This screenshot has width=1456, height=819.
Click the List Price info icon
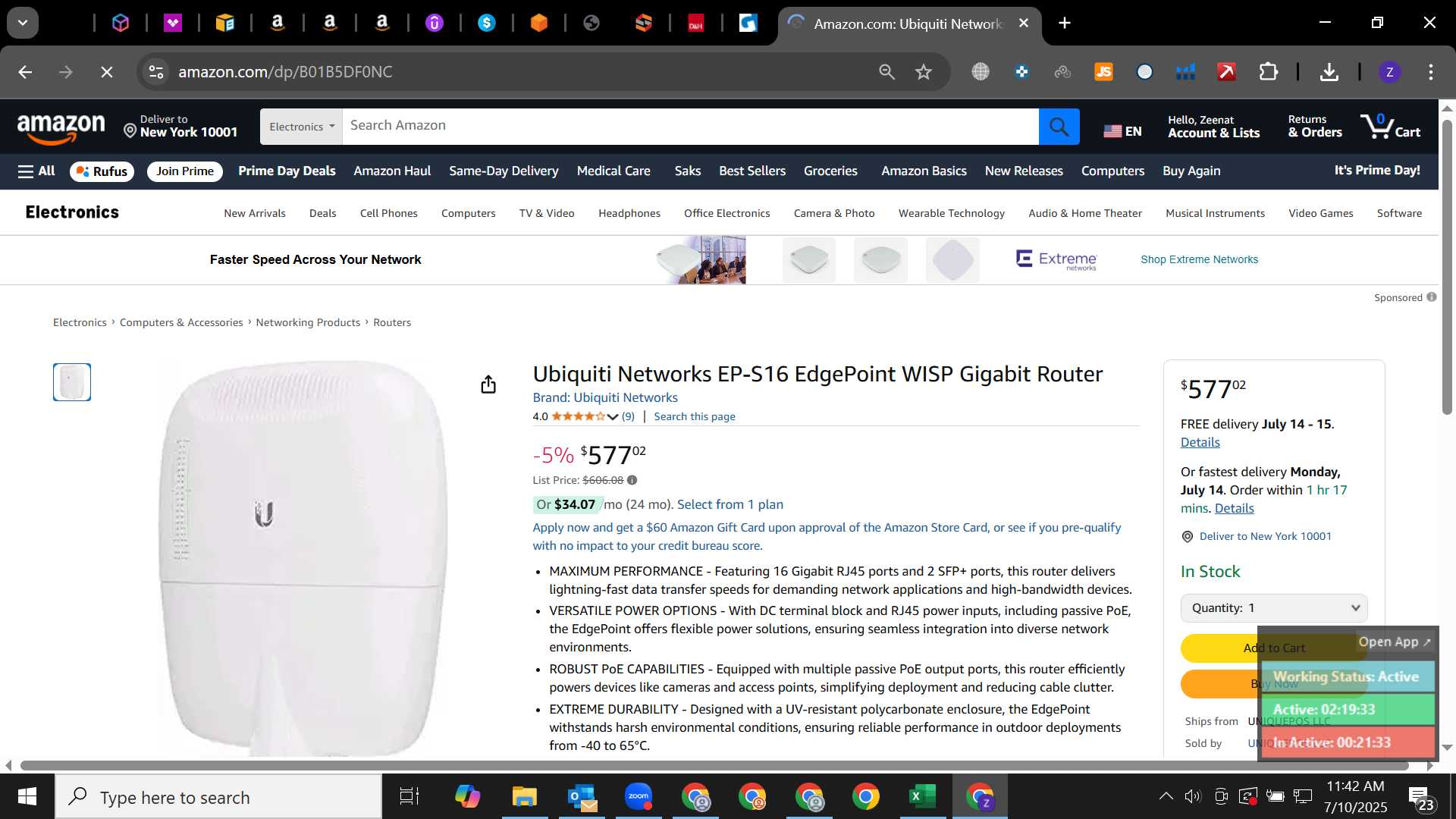[x=632, y=480]
